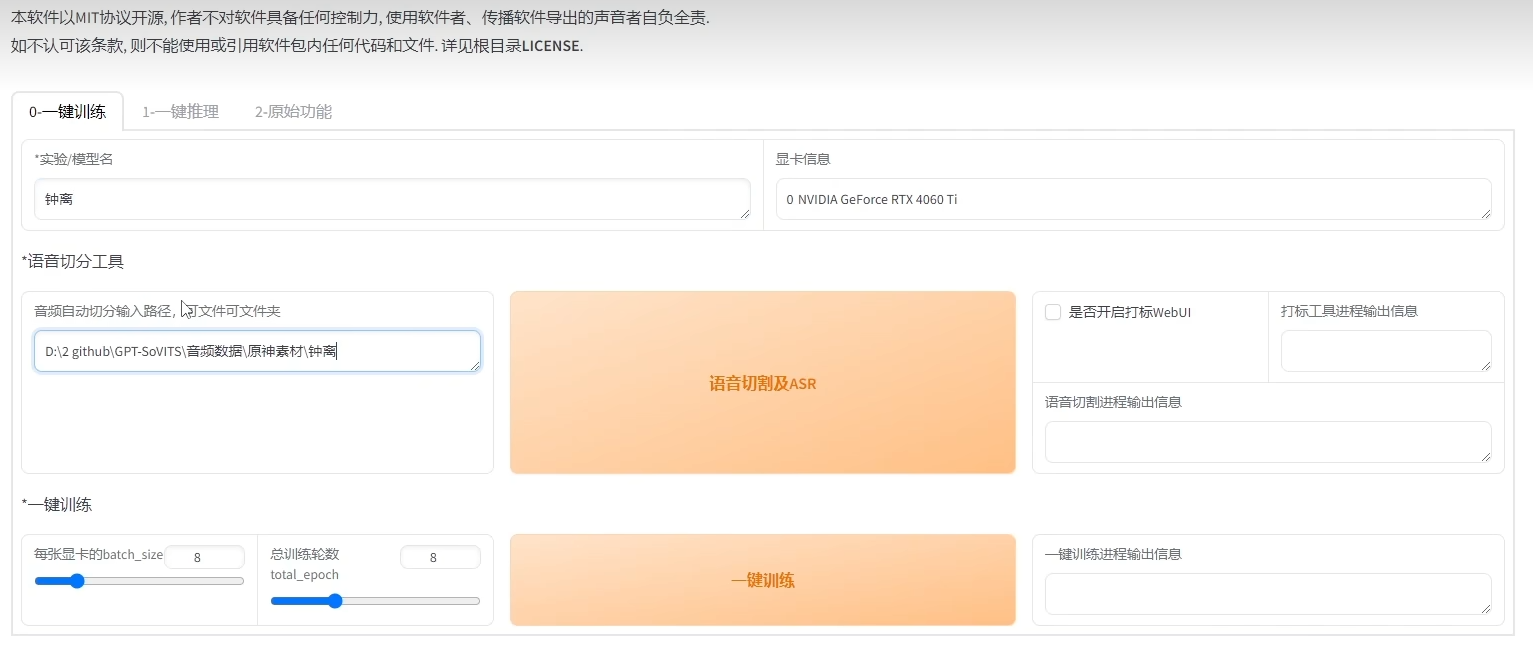The image size is (1533, 662).
Task: Click resize handle of 一键训练进程输出信息 textbox
Action: coord(1485,608)
